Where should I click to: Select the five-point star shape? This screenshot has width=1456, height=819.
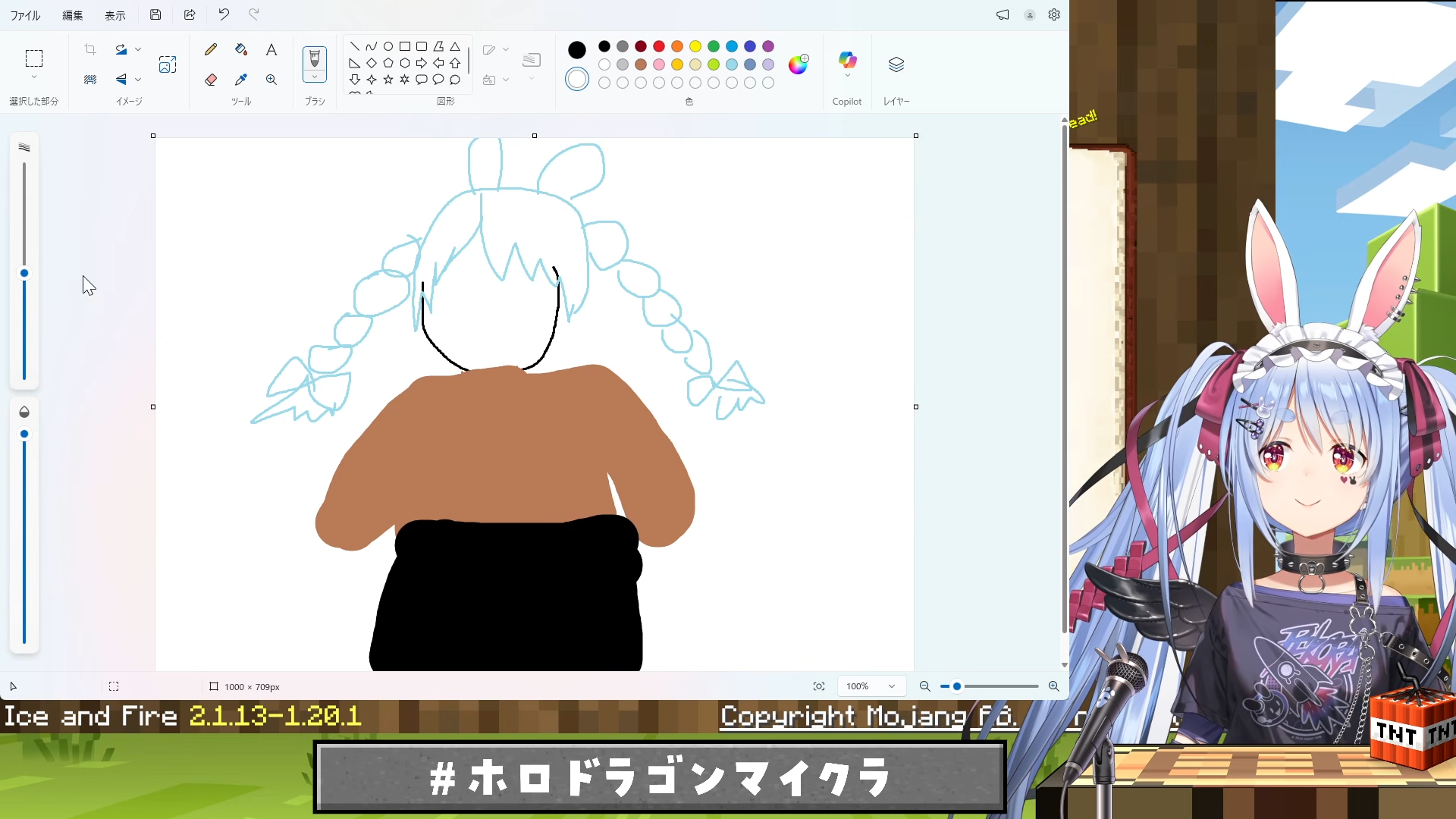[388, 80]
